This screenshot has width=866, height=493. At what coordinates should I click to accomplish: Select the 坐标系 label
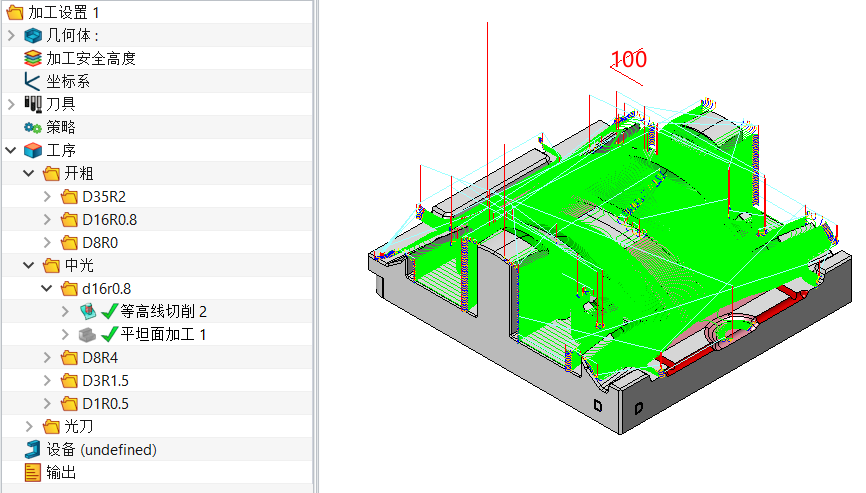68,81
